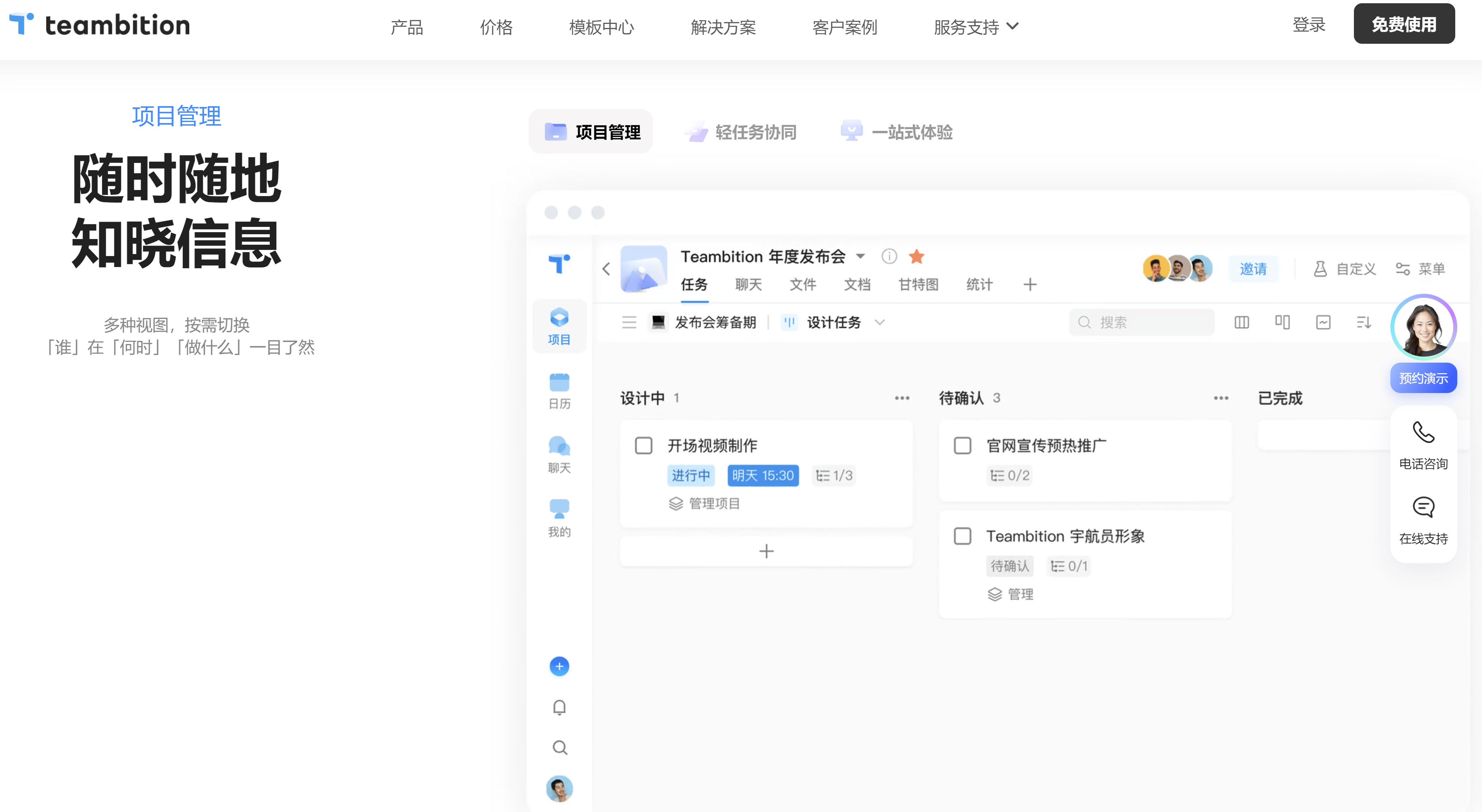The width and height of the screenshot is (1482, 812).
Task: Click the task sorting icon on toolbar
Action: pos(1364,323)
